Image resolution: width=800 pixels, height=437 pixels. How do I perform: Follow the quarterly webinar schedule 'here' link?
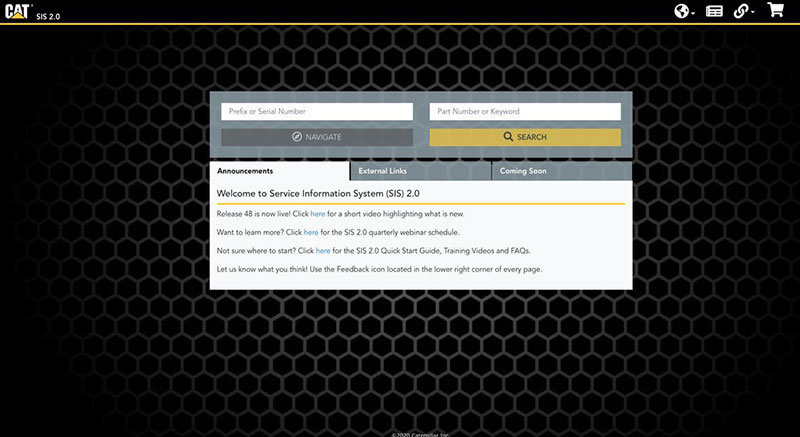311,232
